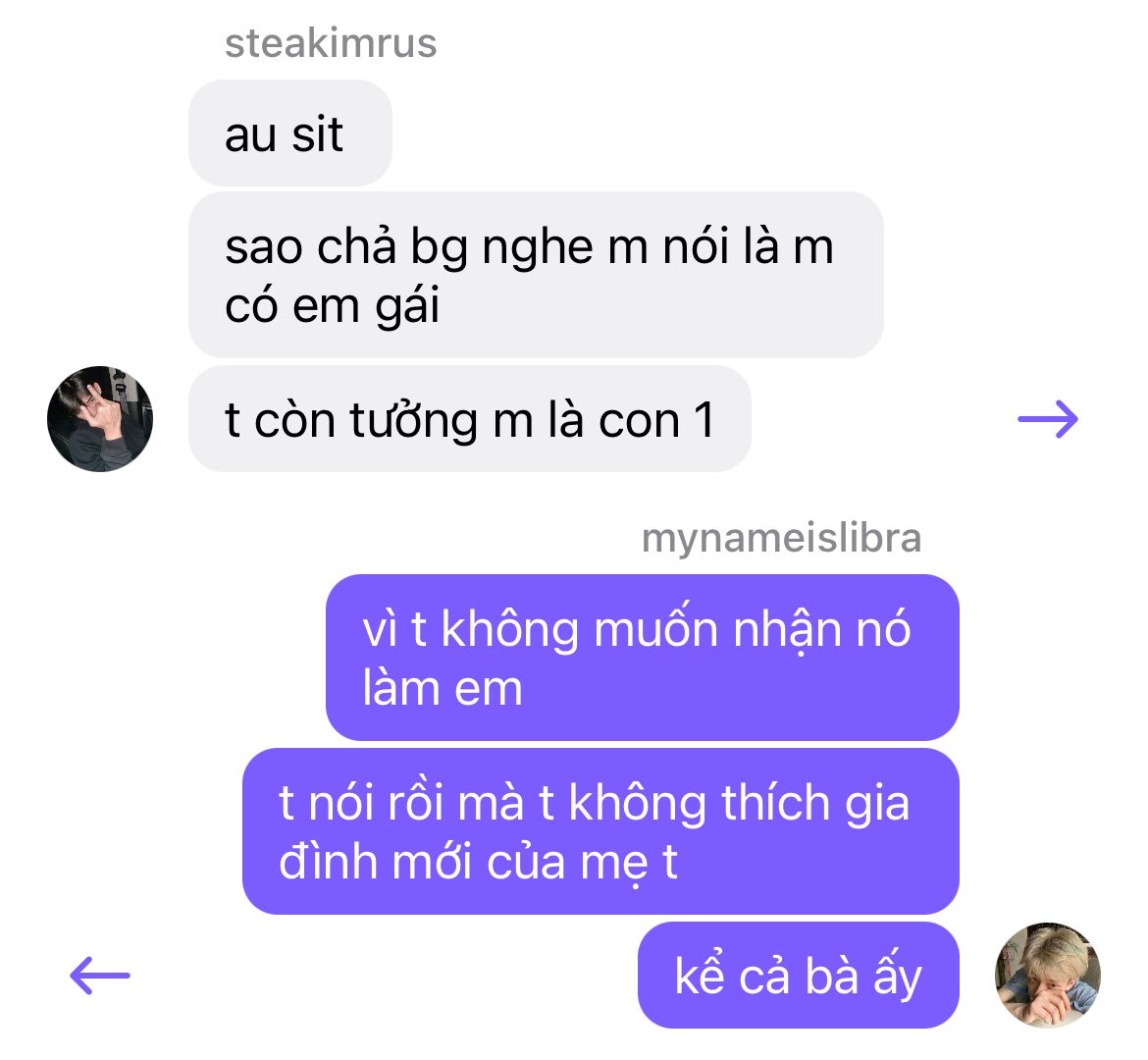Open steakimrus's dark profile picture
This screenshot has height=1060, width=1148.
click(x=100, y=419)
